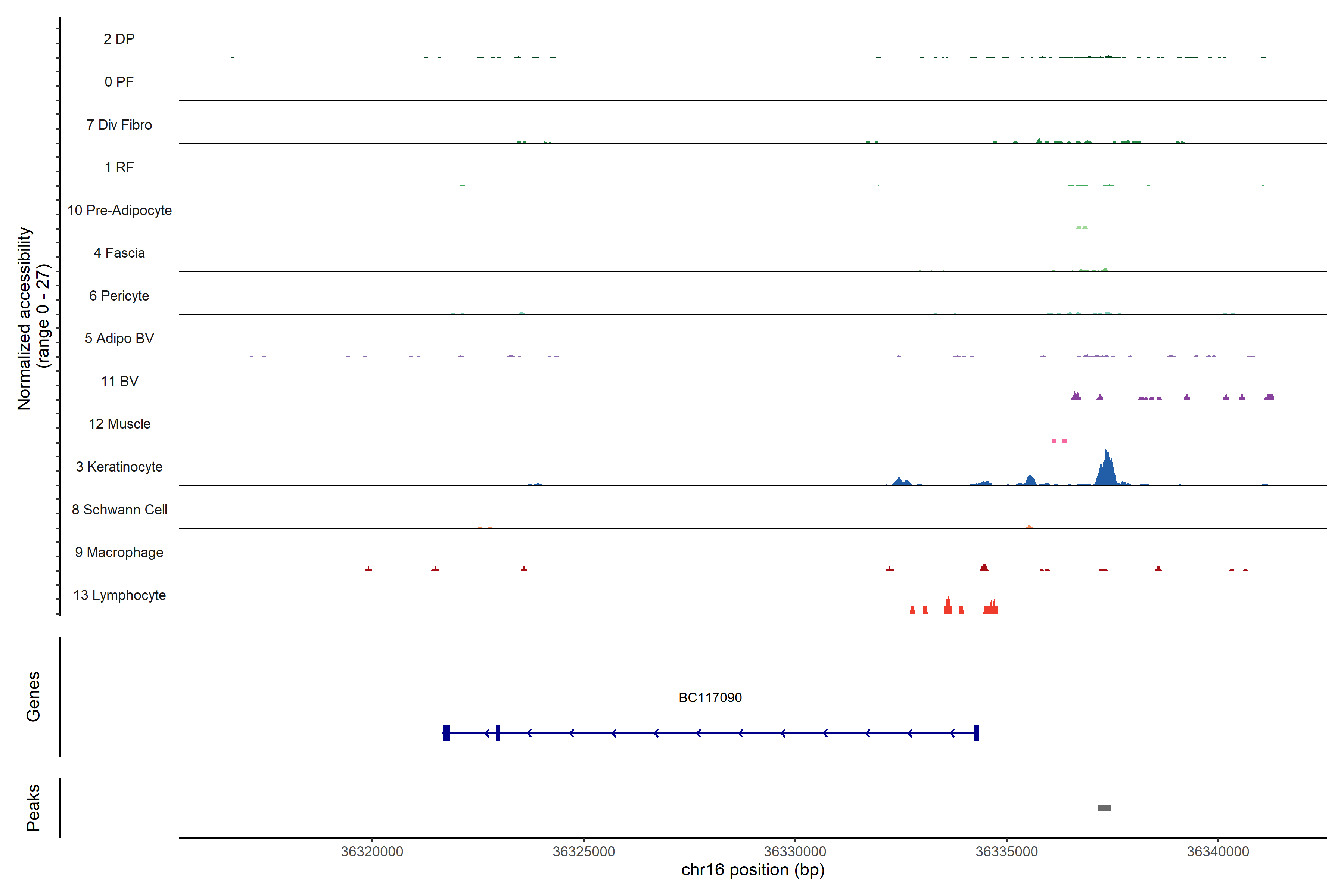Click the second exon block of BC117090
The width and height of the screenshot is (1344, 896).
click(498, 733)
